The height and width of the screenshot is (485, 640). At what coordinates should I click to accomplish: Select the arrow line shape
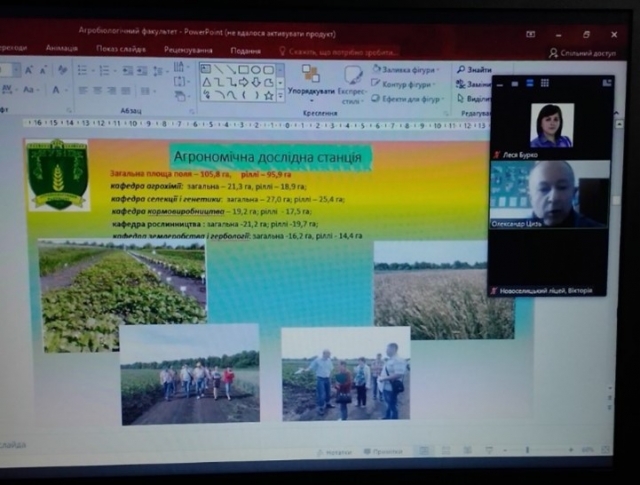coord(231,69)
